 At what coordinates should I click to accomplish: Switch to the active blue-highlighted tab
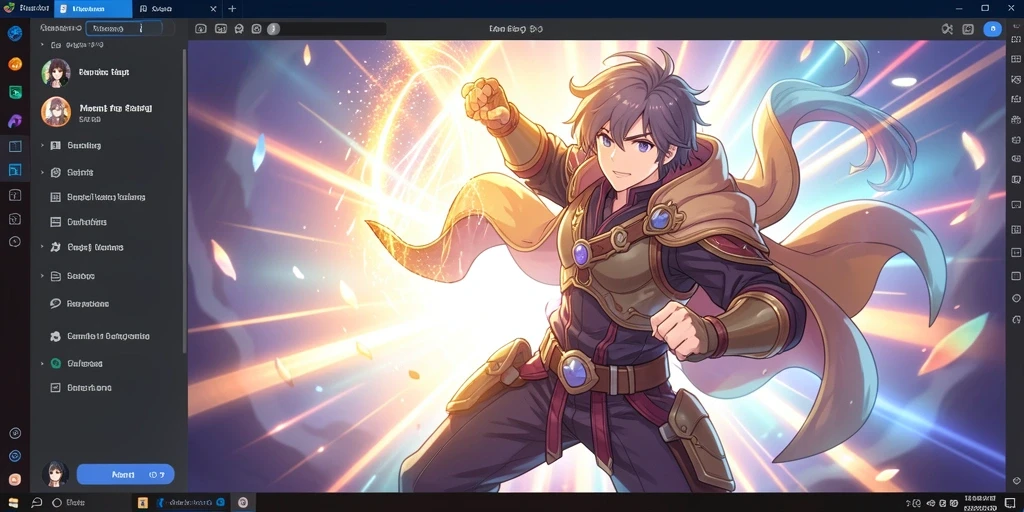[x=93, y=9]
